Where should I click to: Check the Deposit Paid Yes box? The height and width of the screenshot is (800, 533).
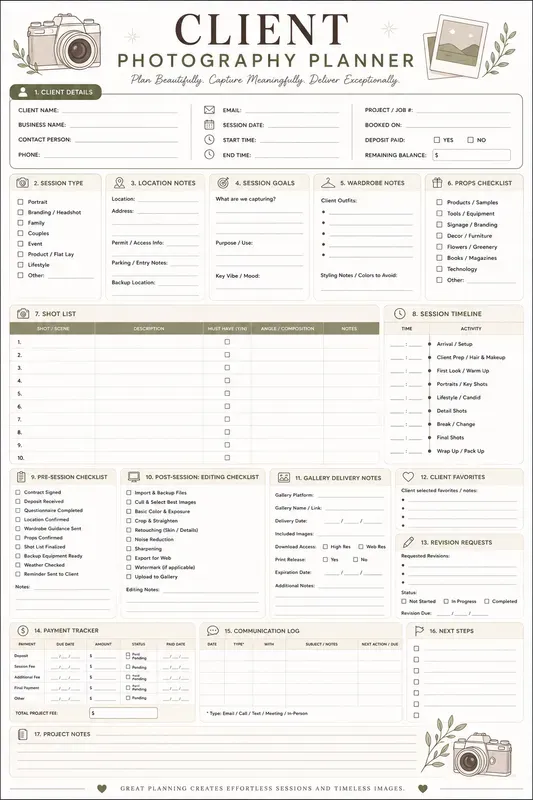437,139
